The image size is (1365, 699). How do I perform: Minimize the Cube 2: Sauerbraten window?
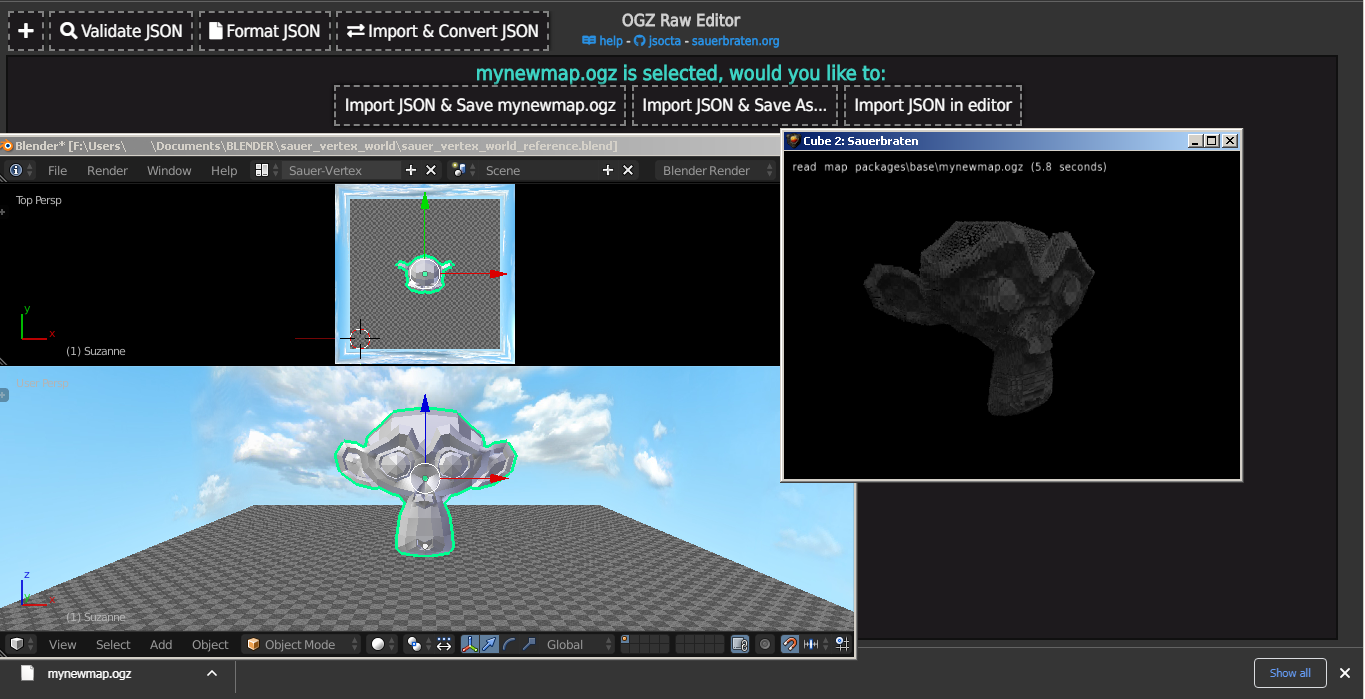tap(1195, 141)
